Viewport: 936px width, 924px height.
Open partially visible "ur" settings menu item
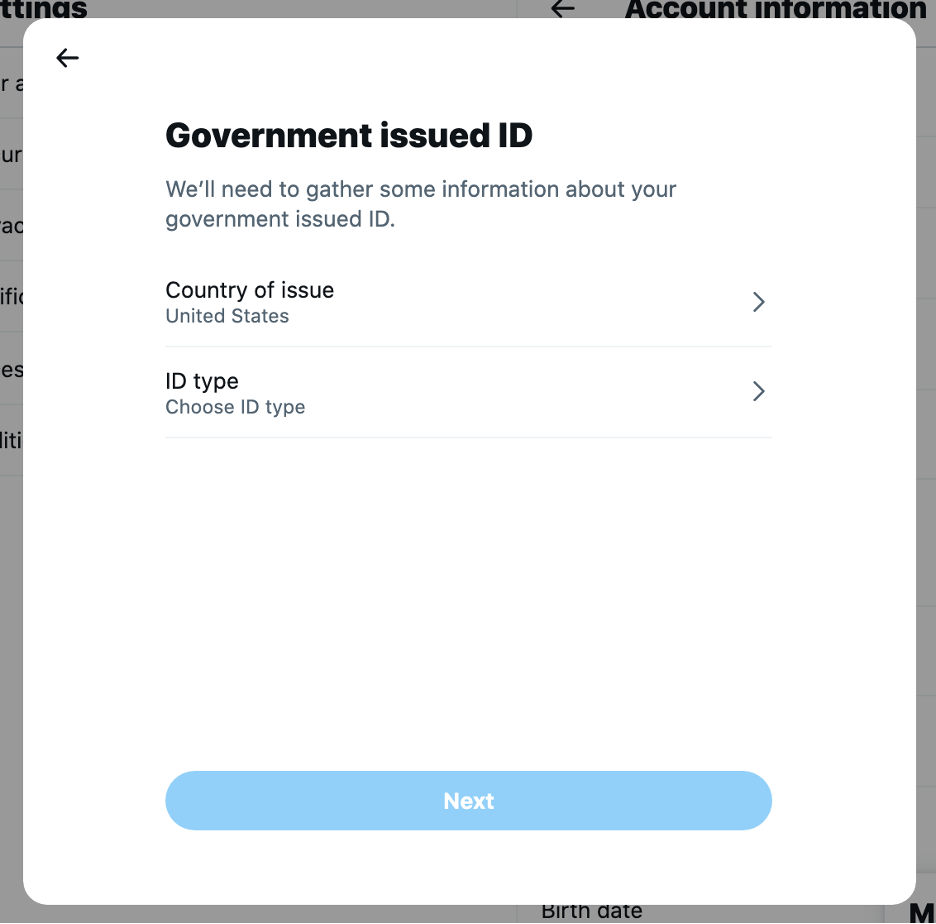pyautogui.click(x=11, y=155)
